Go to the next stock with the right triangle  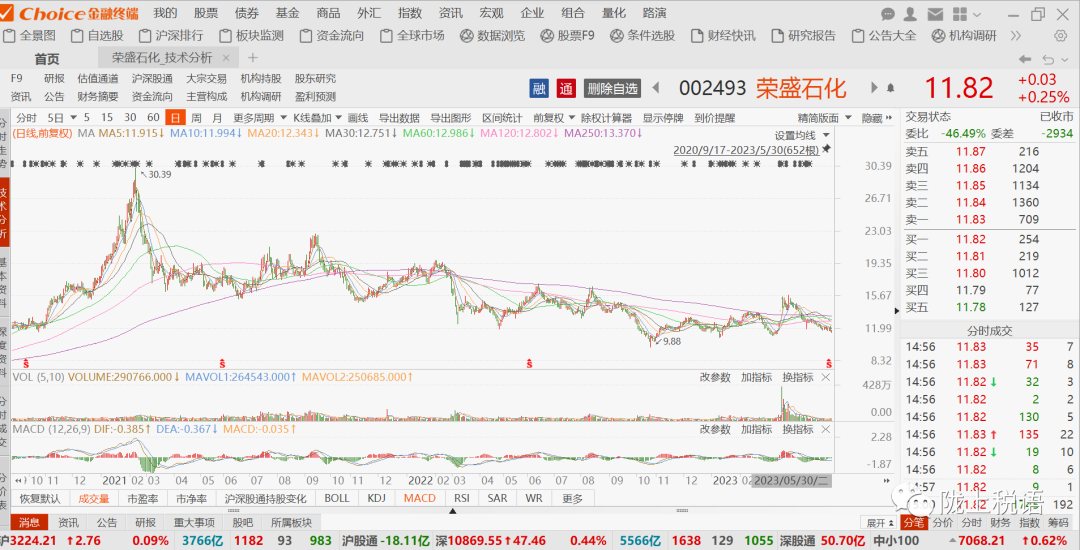point(875,87)
